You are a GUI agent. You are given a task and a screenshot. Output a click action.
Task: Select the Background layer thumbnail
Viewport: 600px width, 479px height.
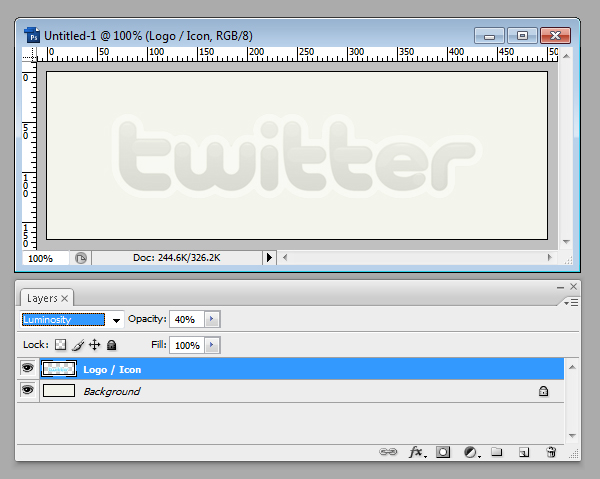coord(59,391)
